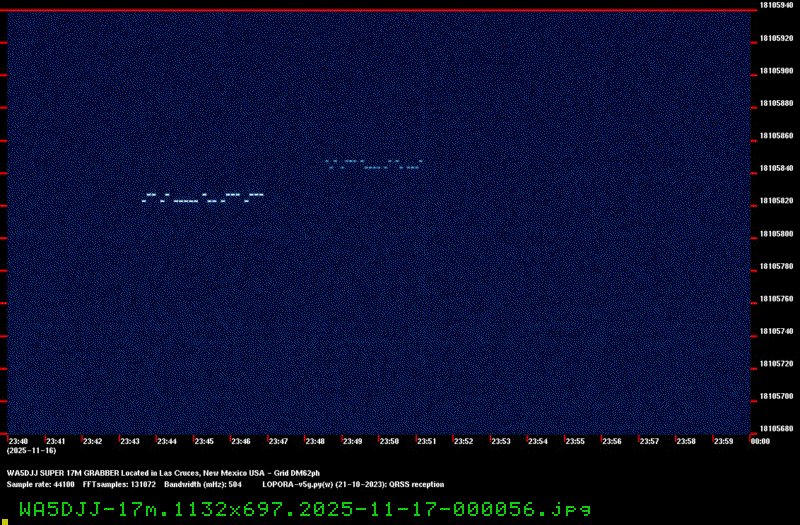This screenshot has height=525, width=800.
Task: Click the 18105780 frequency label
Action: pos(777,266)
